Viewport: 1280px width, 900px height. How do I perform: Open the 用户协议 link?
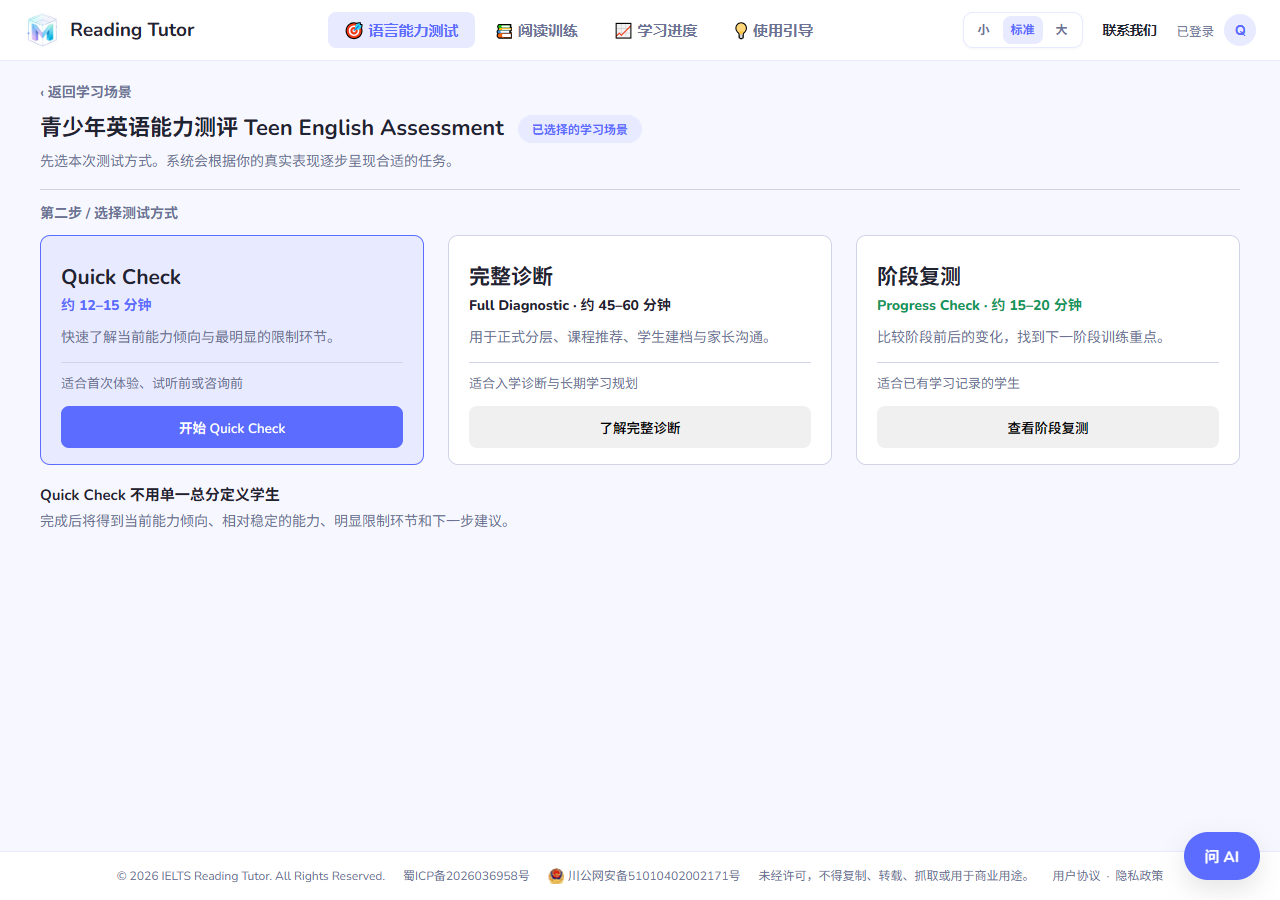point(1076,876)
